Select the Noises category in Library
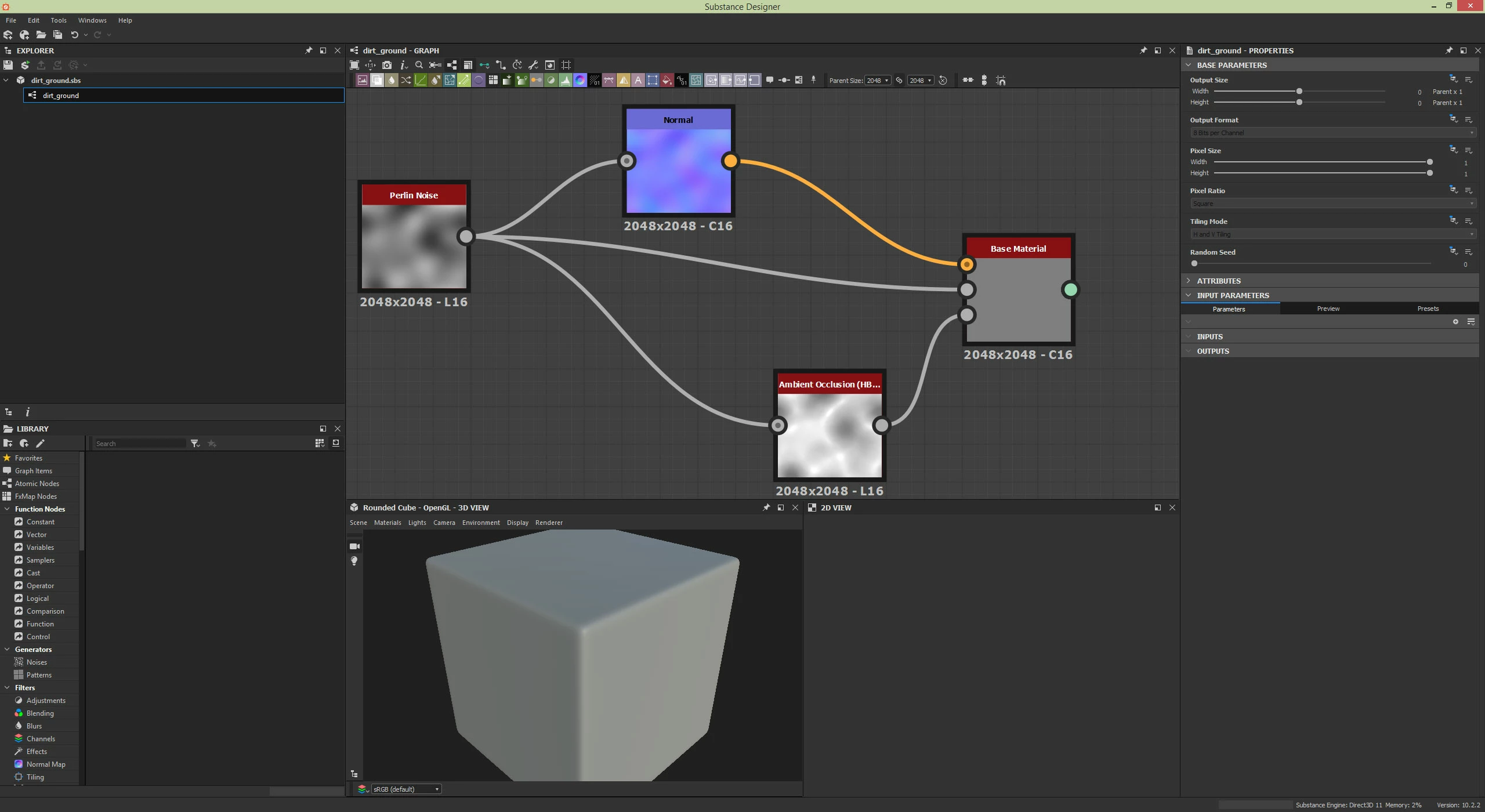Screen dimensions: 1485x812 click(37, 662)
